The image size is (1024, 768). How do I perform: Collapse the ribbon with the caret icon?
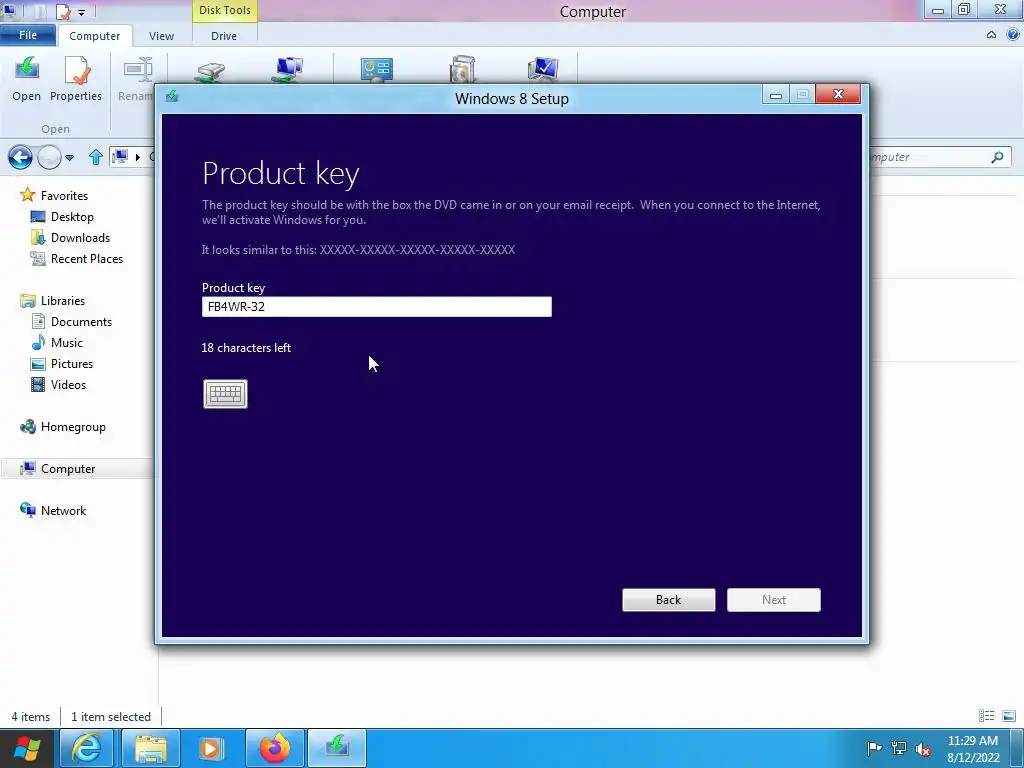pos(991,35)
